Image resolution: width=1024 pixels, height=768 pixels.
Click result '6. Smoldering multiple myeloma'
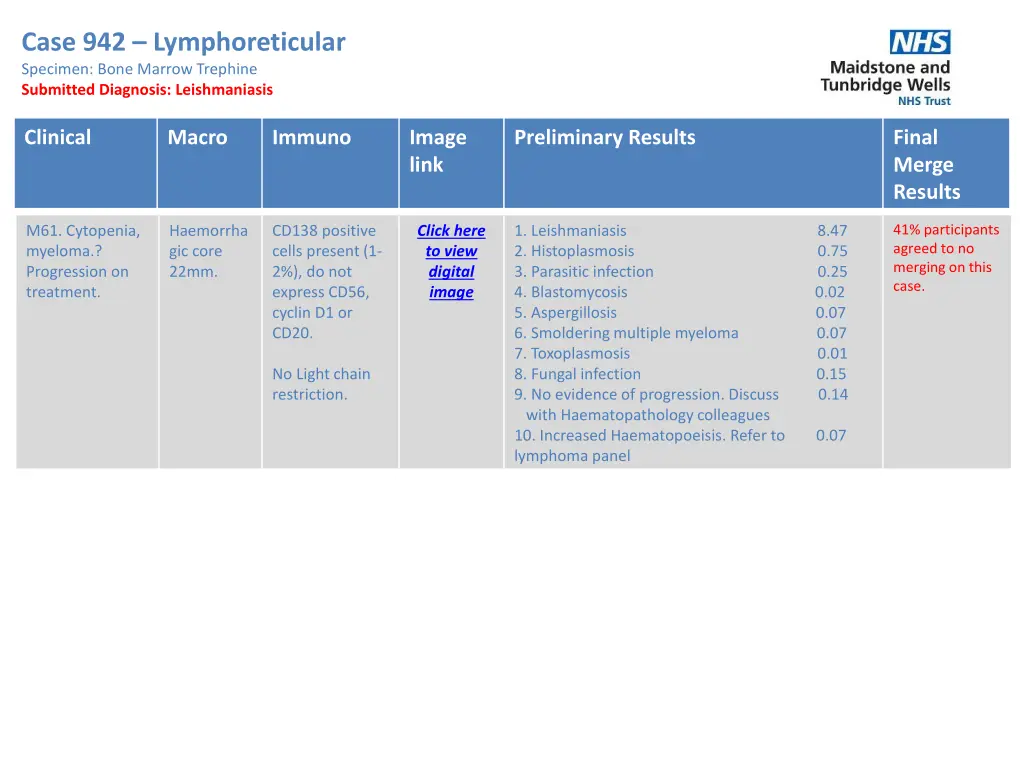[x=626, y=333]
